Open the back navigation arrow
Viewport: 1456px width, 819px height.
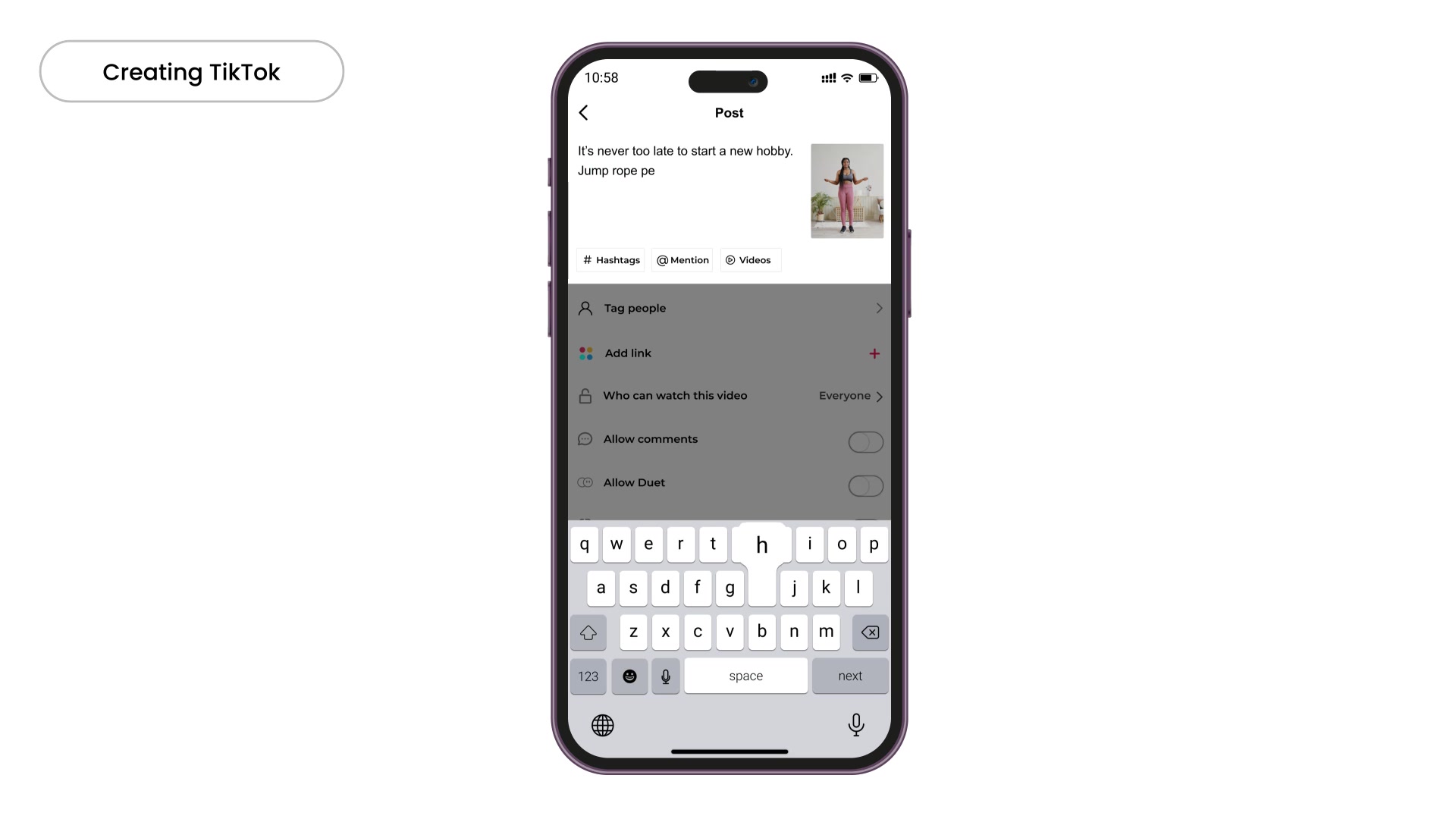click(585, 112)
